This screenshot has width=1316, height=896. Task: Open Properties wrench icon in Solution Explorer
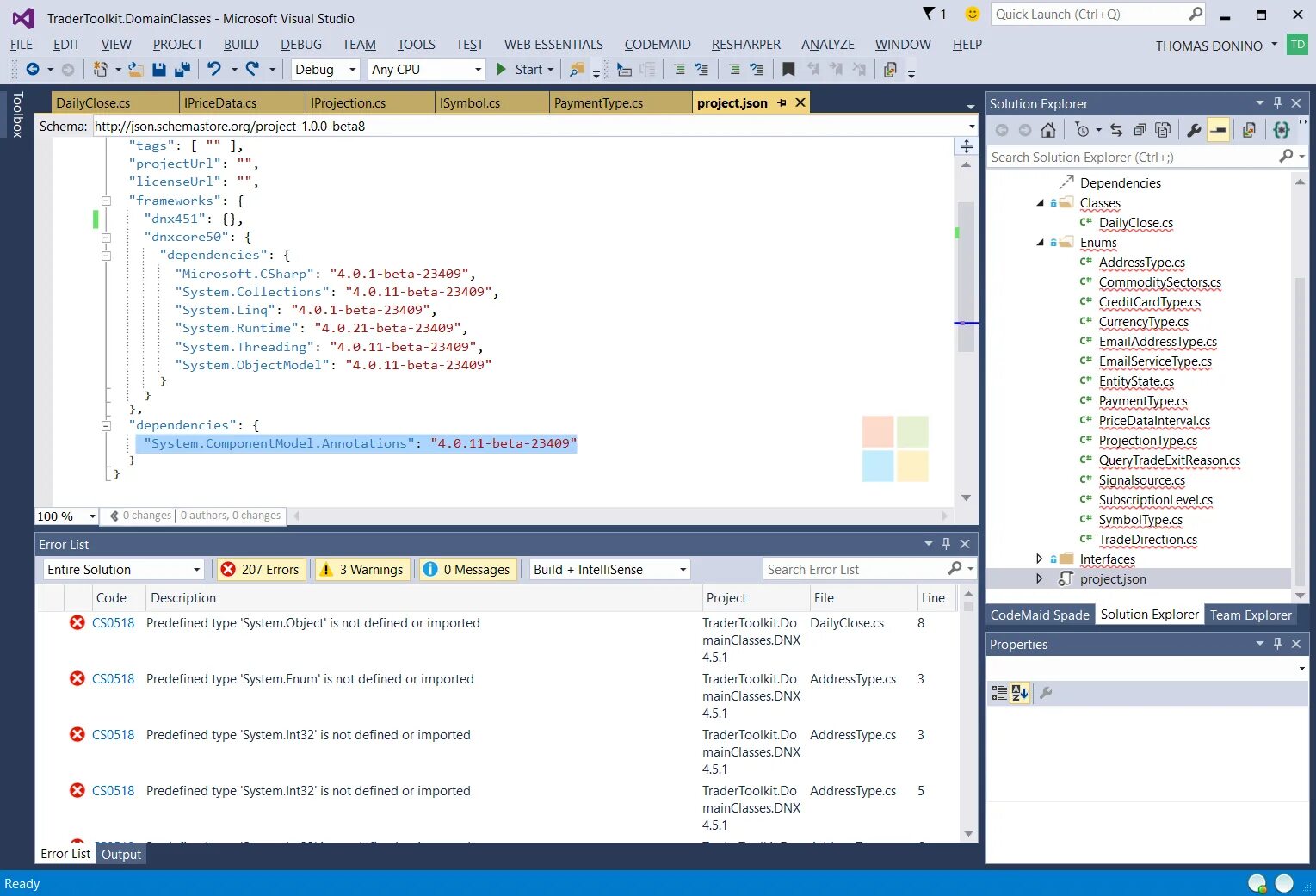(1194, 131)
